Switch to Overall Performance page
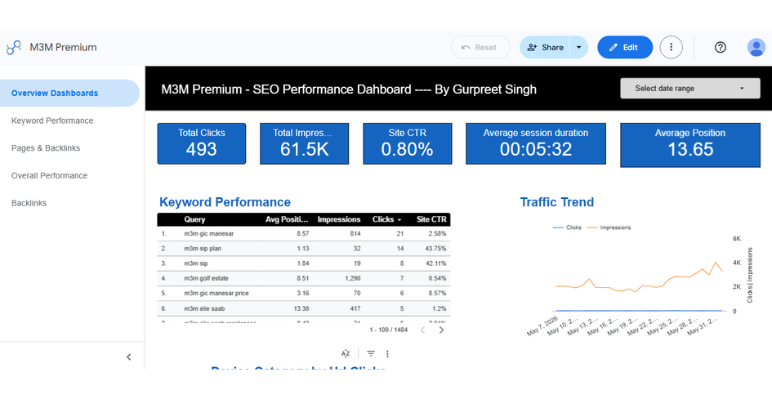 (49, 176)
